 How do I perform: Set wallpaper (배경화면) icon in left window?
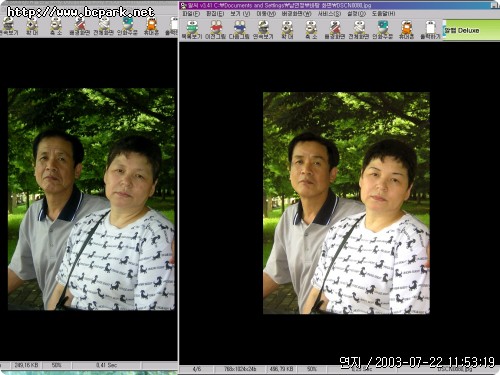coord(80,26)
